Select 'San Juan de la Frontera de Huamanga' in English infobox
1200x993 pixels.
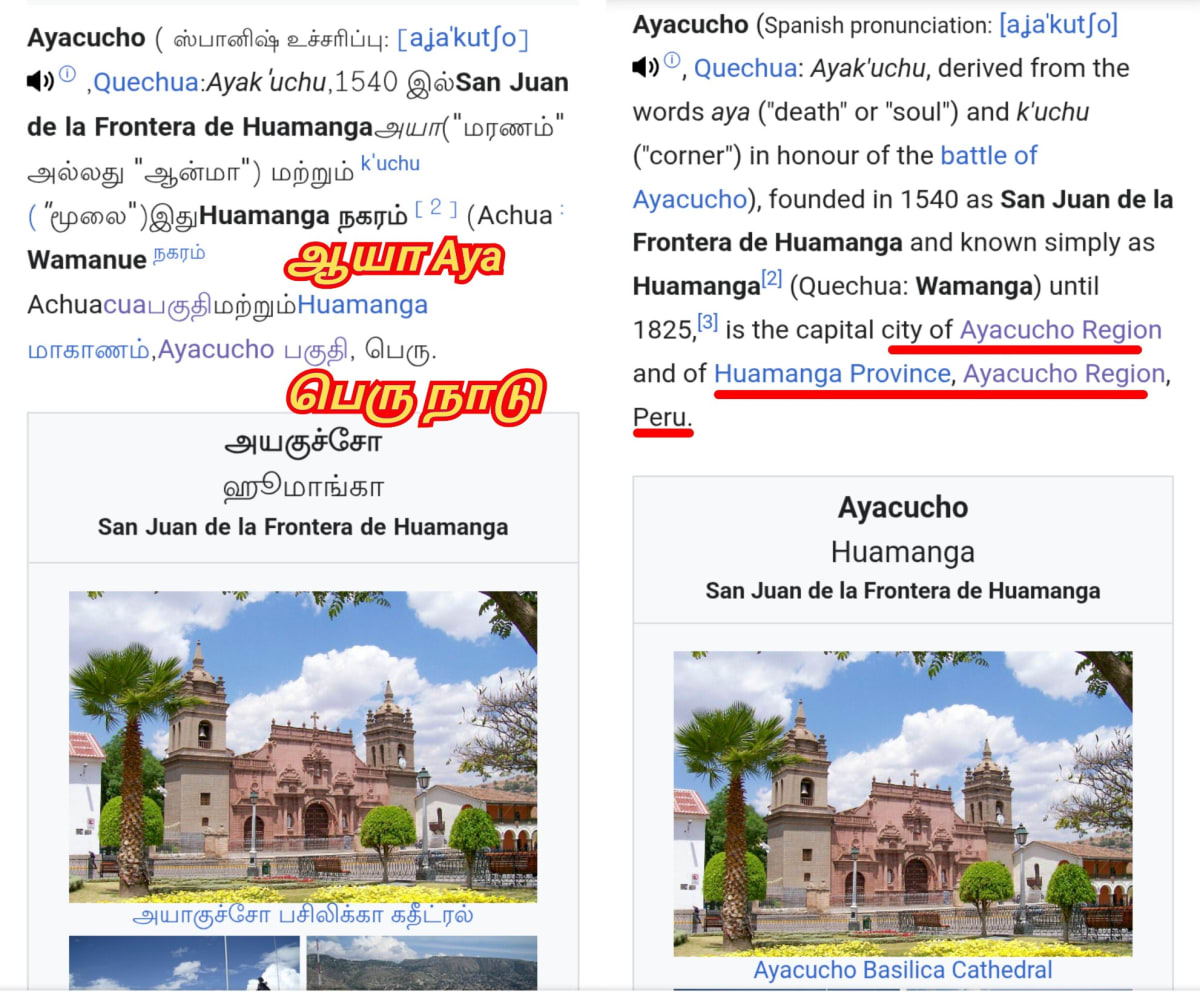click(x=903, y=591)
